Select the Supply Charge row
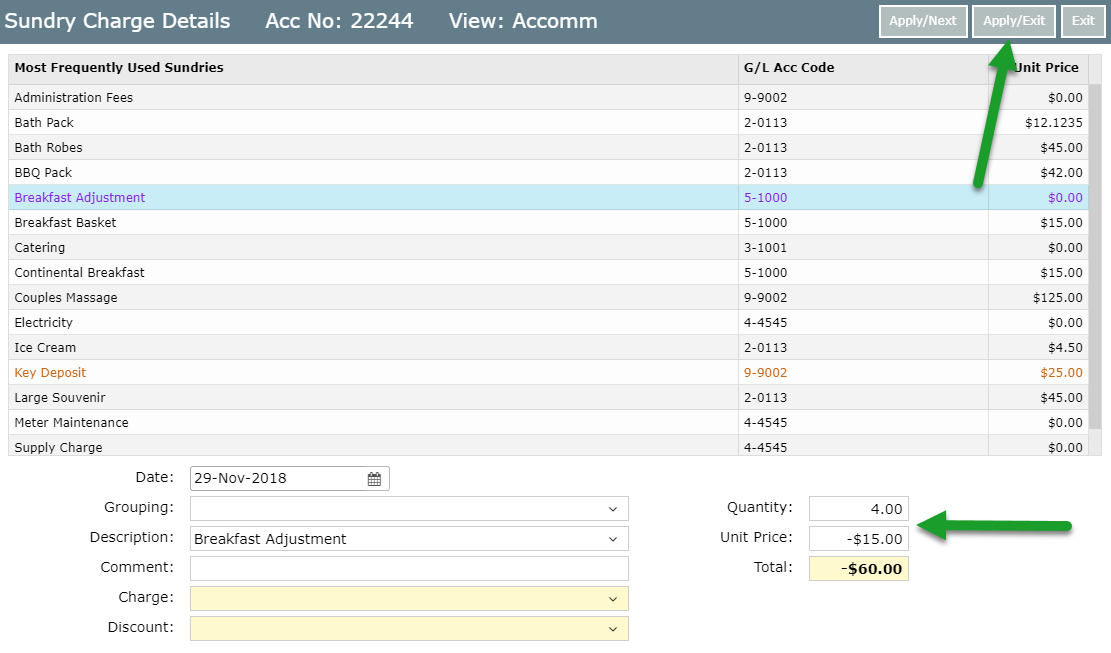Viewport: 1111px width, 653px height. tap(548, 446)
